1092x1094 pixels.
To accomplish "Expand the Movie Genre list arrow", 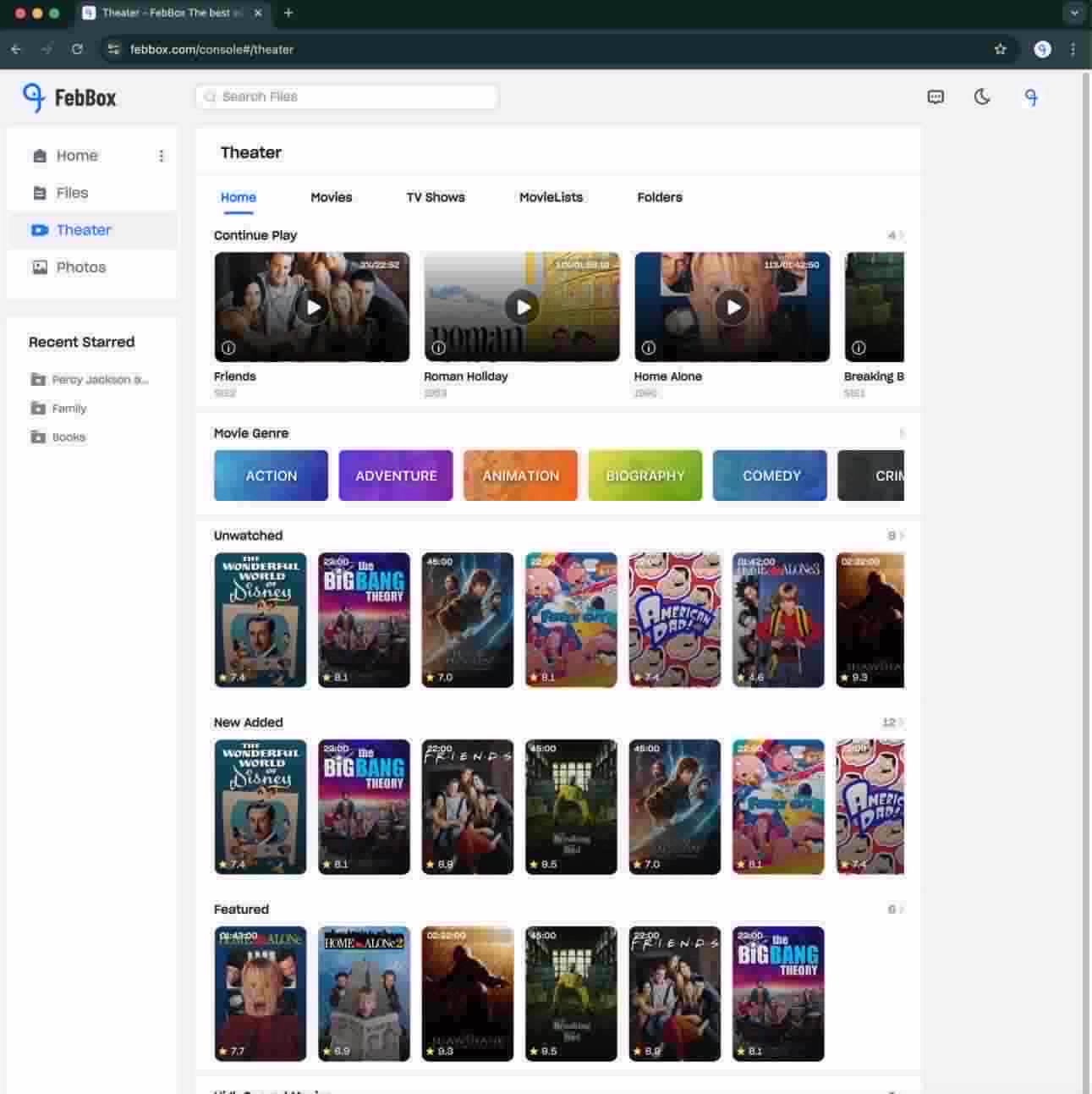I will pyautogui.click(x=902, y=433).
